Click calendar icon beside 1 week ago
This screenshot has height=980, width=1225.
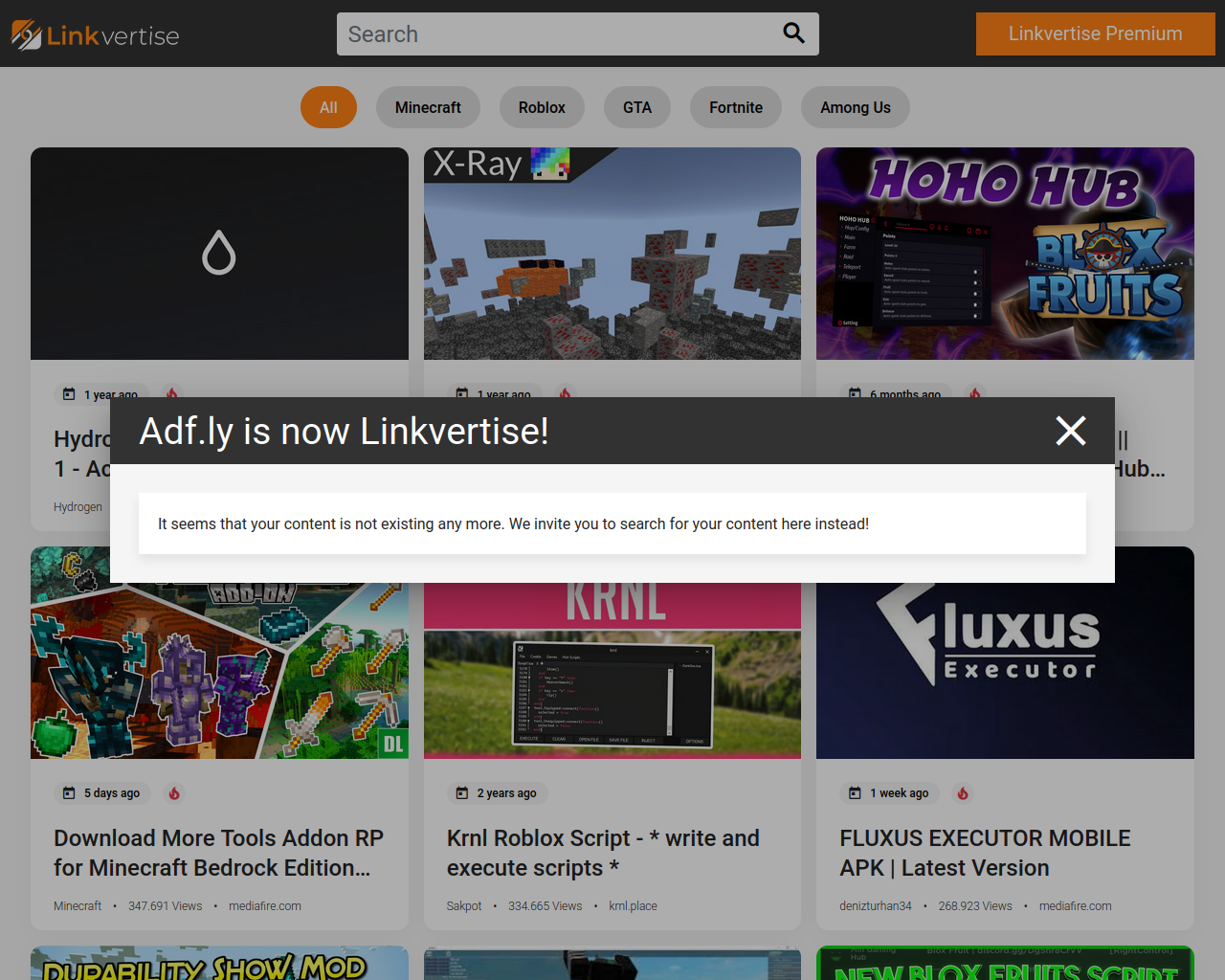click(x=855, y=793)
